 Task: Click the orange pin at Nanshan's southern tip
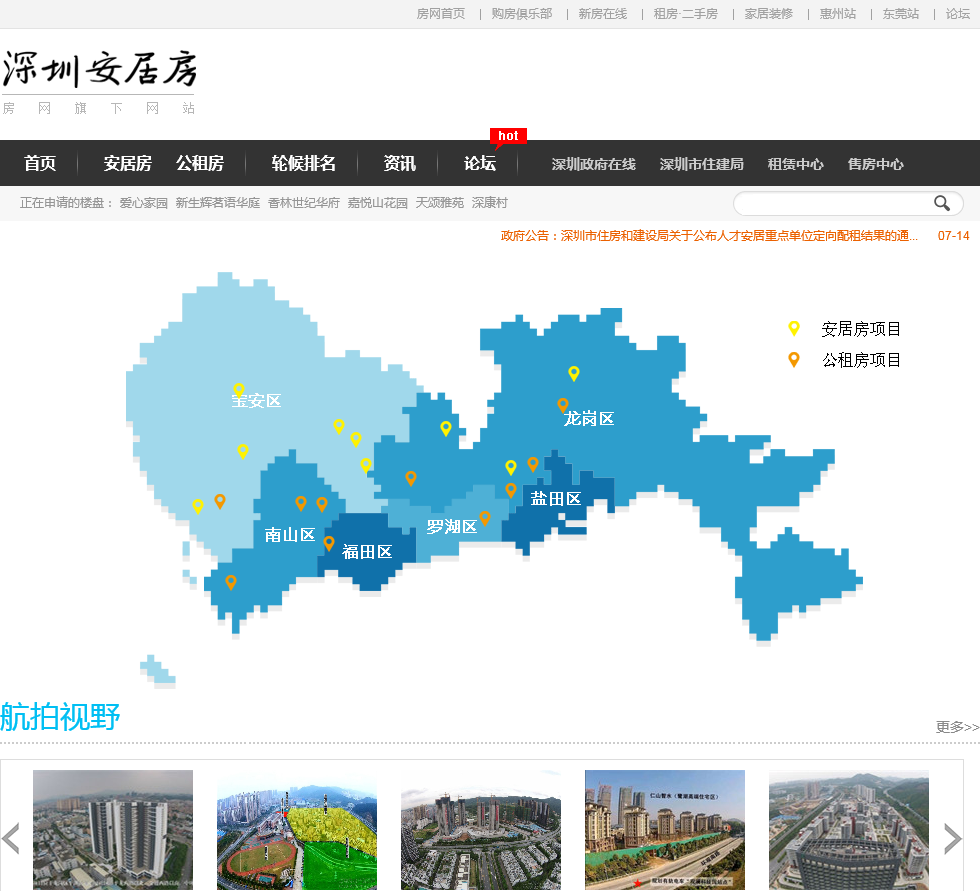pyautogui.click(x=231, y=582)
